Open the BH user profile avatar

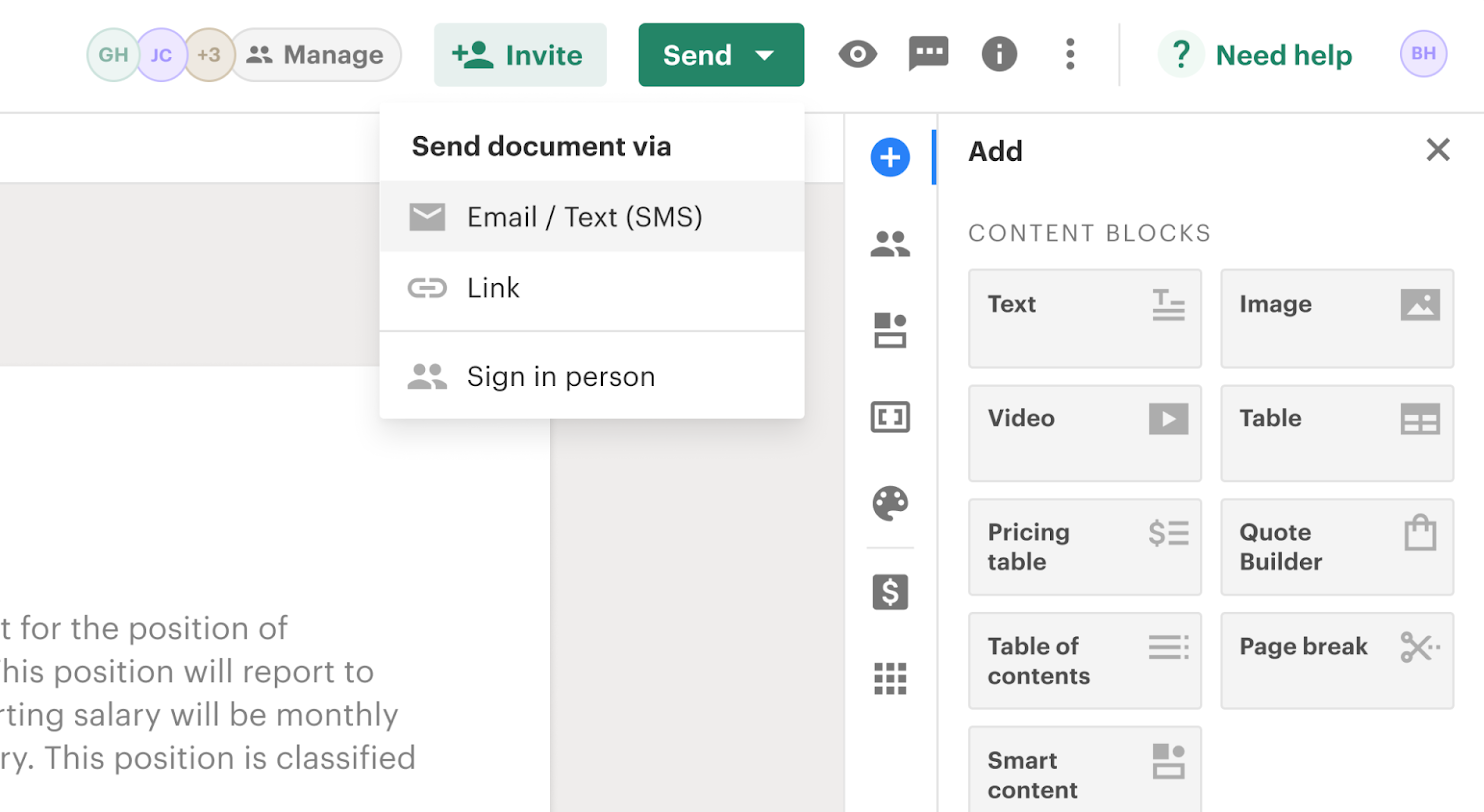click(x=1424, y=54)
